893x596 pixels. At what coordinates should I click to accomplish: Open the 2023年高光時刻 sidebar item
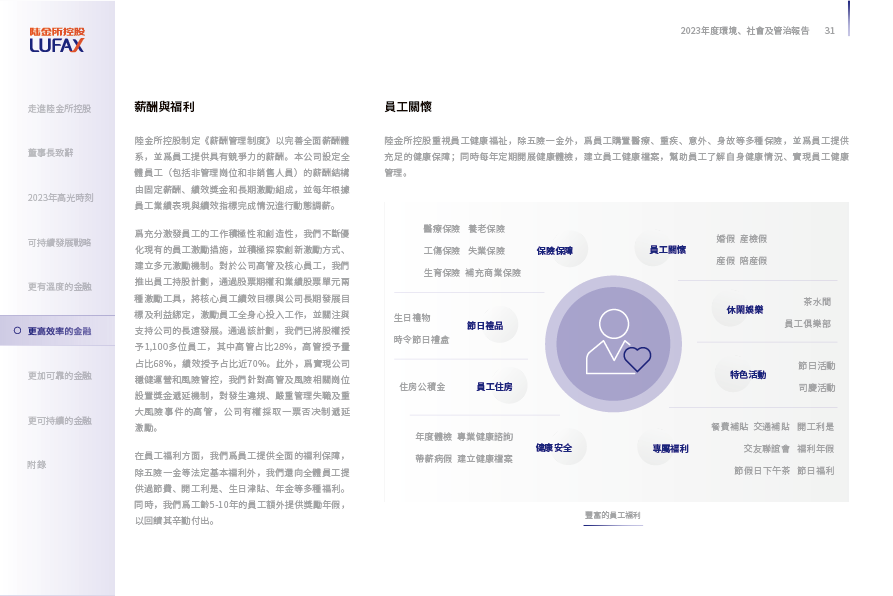pos(61,198)
